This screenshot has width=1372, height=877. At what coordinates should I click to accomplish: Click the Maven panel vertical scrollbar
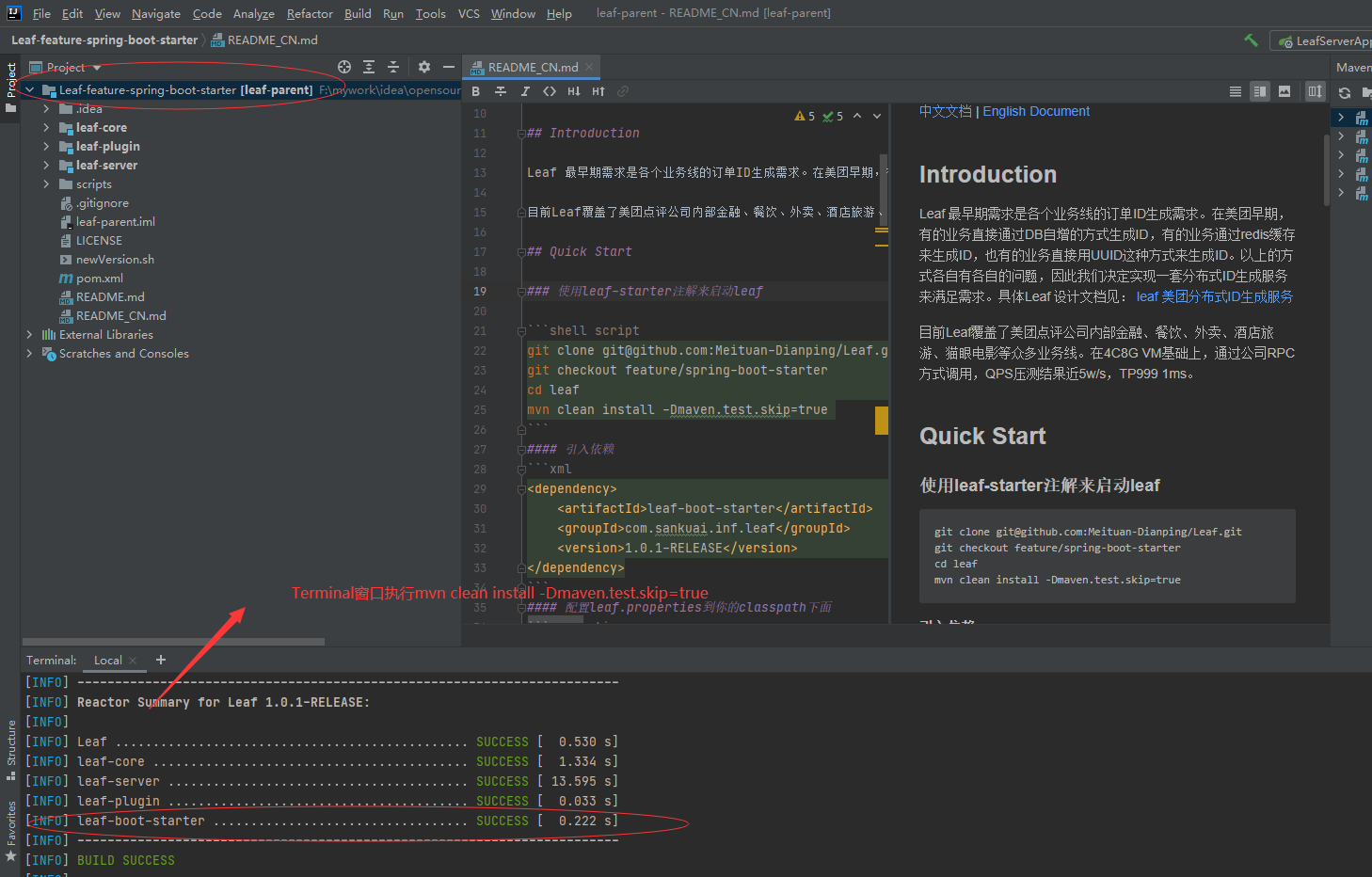(1327, 168)
